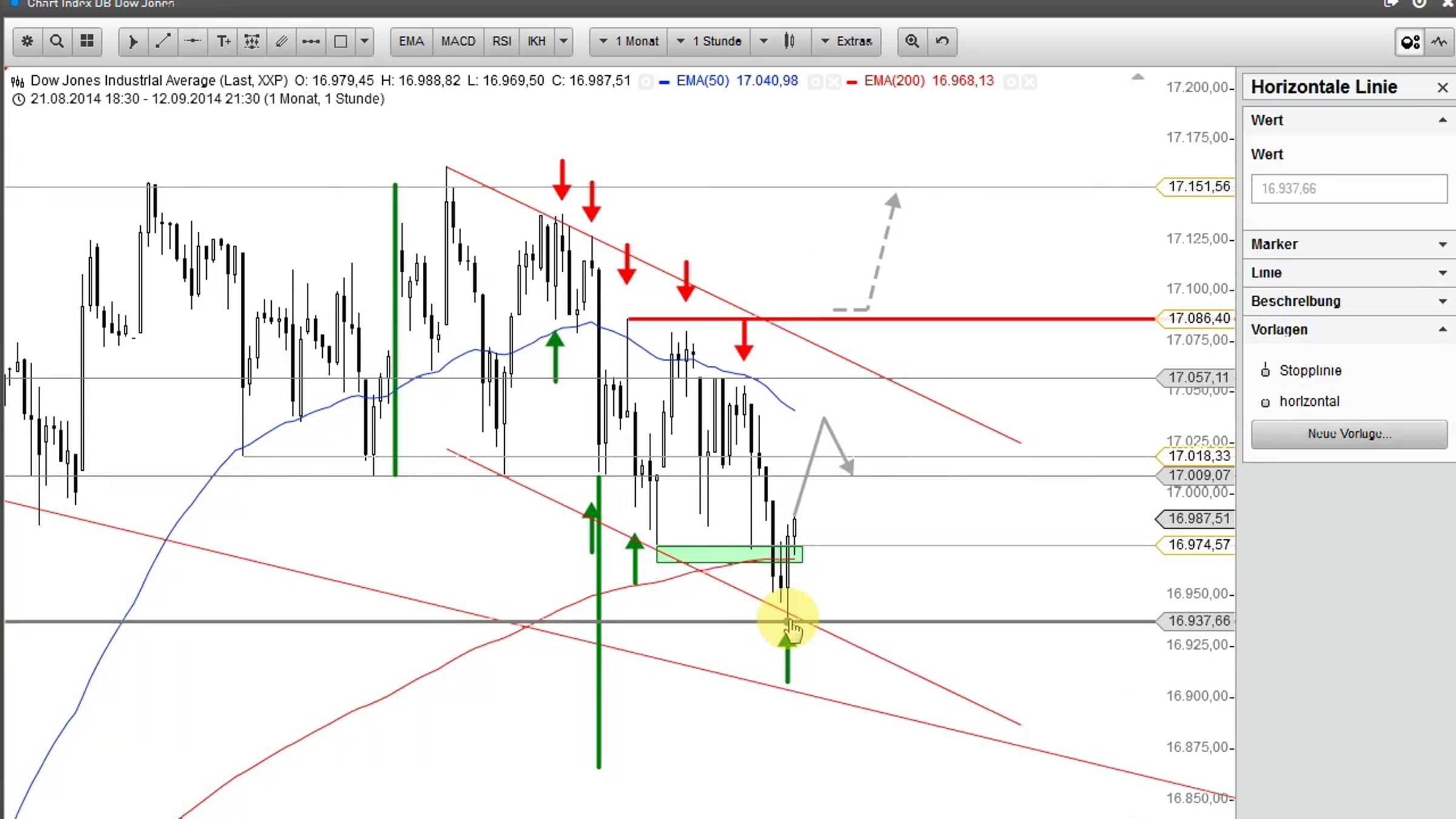
Task: Open the 1 Stunde interval dropdown
Action: tap(709, 41)
